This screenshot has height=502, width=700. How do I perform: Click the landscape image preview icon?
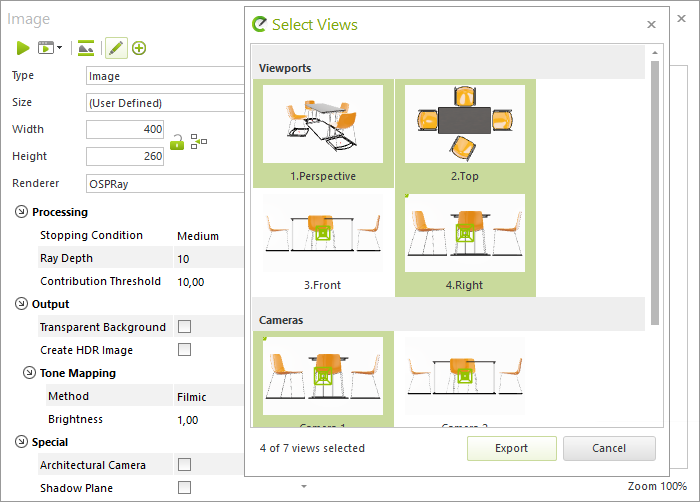pos(86,48)
